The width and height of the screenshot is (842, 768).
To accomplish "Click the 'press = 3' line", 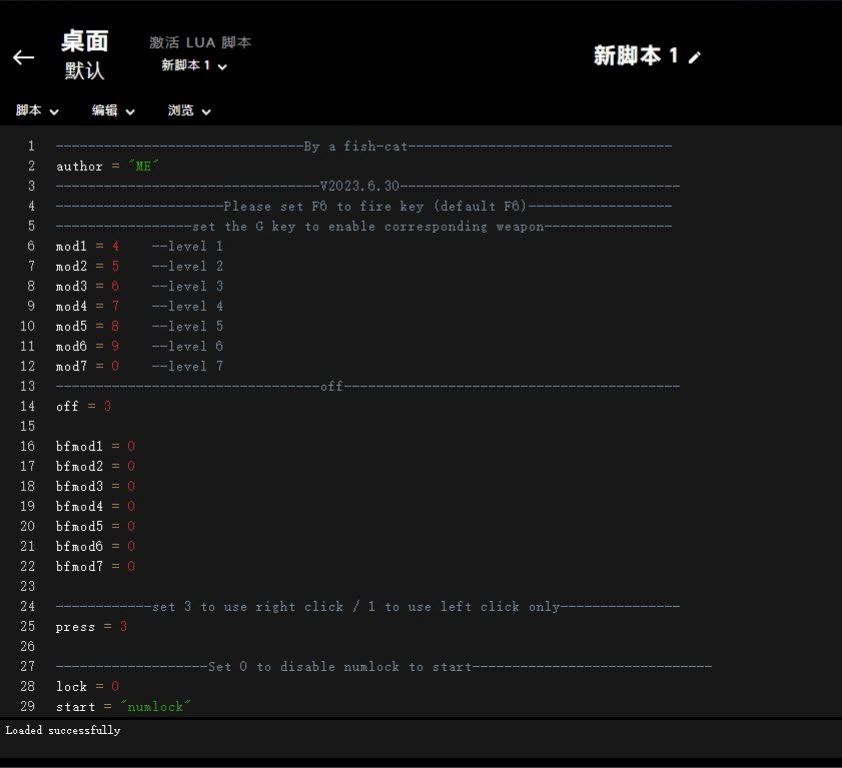I will click(x=91, y=626).
